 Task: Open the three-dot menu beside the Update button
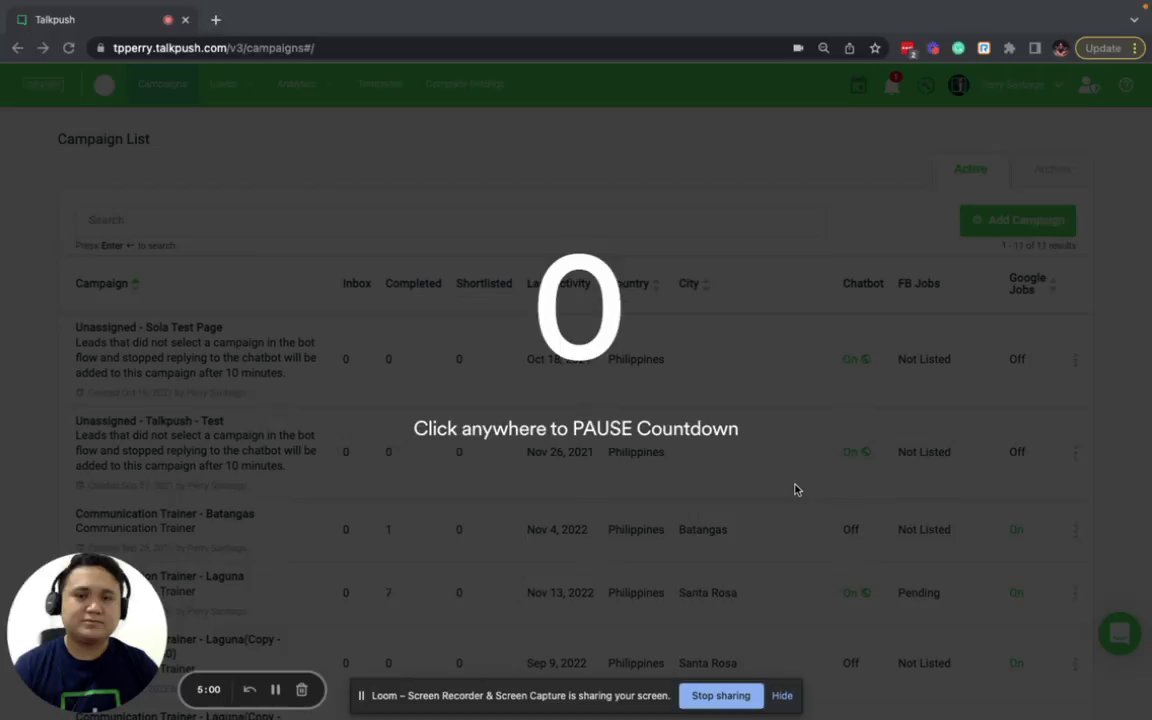click(x=1134, y=48)
